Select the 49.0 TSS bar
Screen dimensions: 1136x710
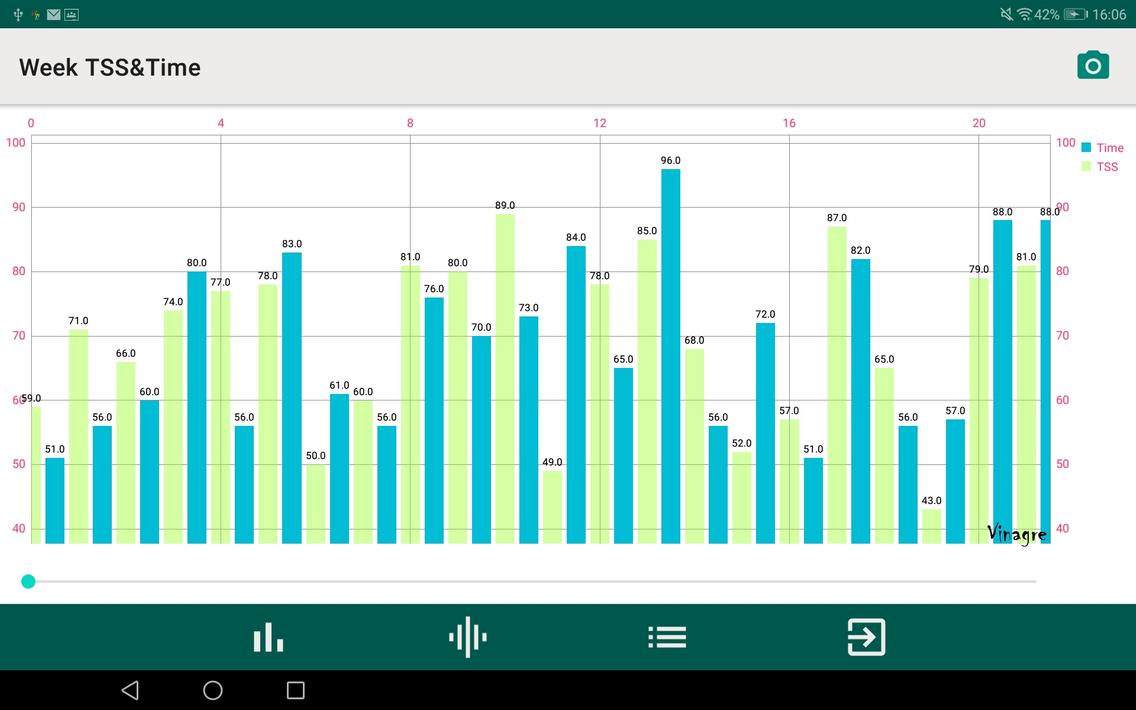tap(552, 507)
